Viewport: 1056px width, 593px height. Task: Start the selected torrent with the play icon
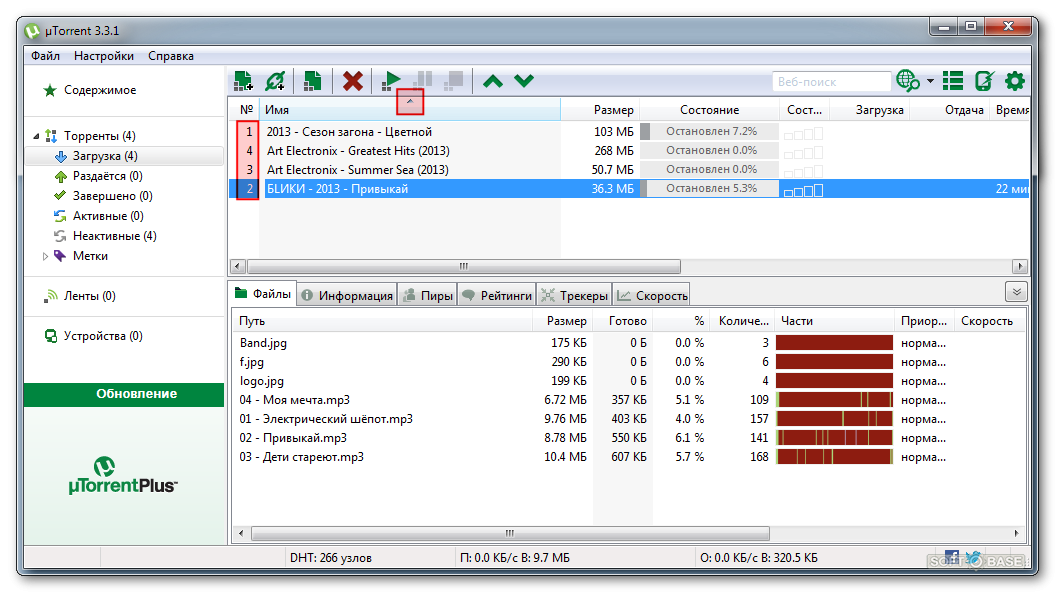point(391,81)
